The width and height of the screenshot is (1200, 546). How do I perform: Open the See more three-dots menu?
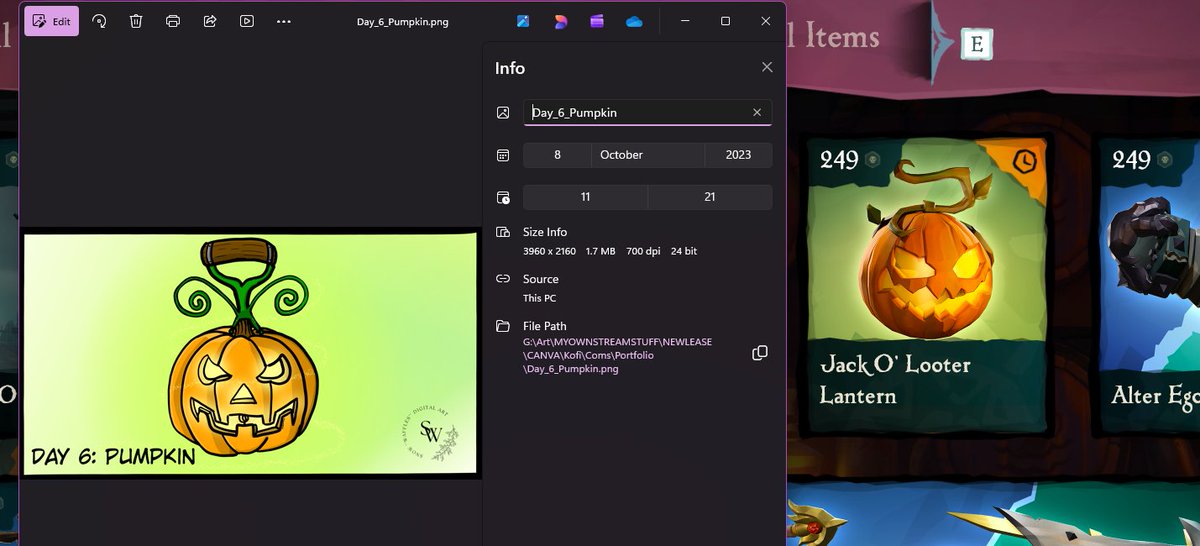[284, 21]
